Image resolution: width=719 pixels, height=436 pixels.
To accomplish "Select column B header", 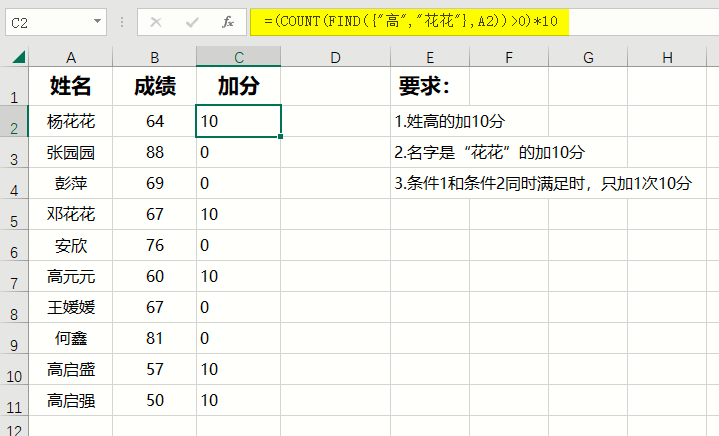I will coord(155,57).
